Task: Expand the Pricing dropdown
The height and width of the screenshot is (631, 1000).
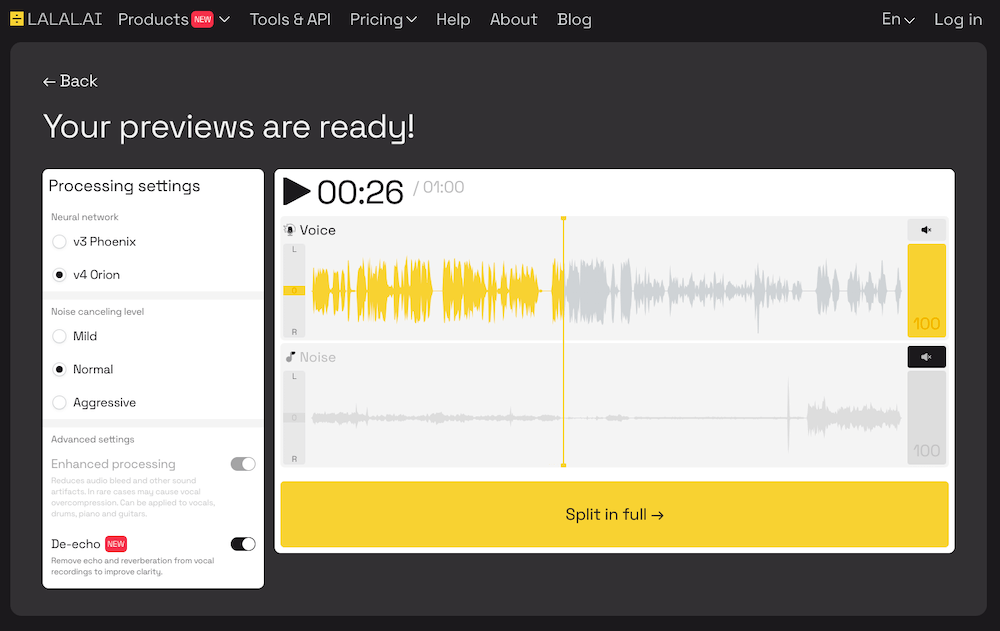Action: tap(383, 19)
